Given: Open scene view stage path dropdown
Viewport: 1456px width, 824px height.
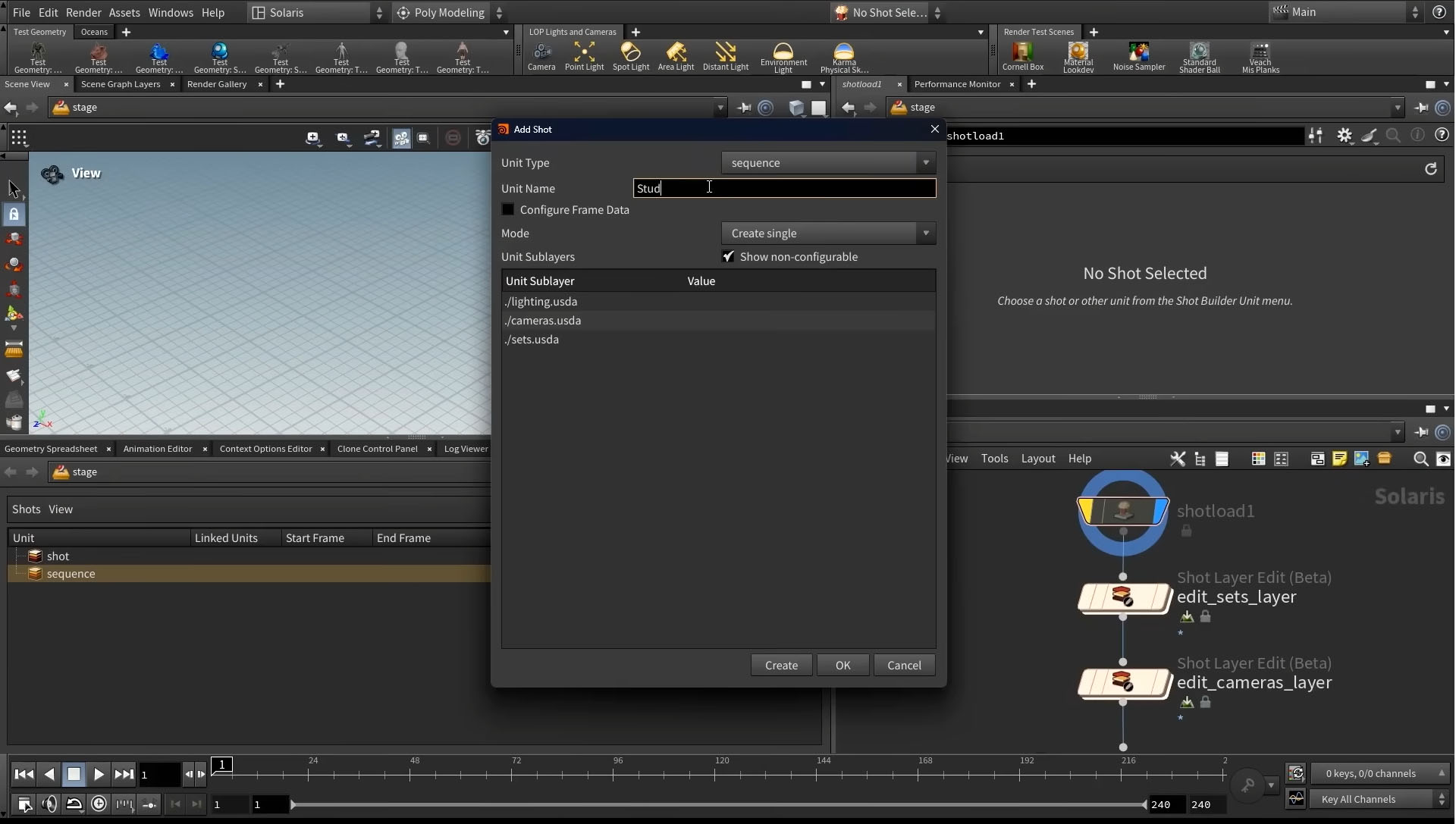Looking at the screenshot, I should point(720,108).
